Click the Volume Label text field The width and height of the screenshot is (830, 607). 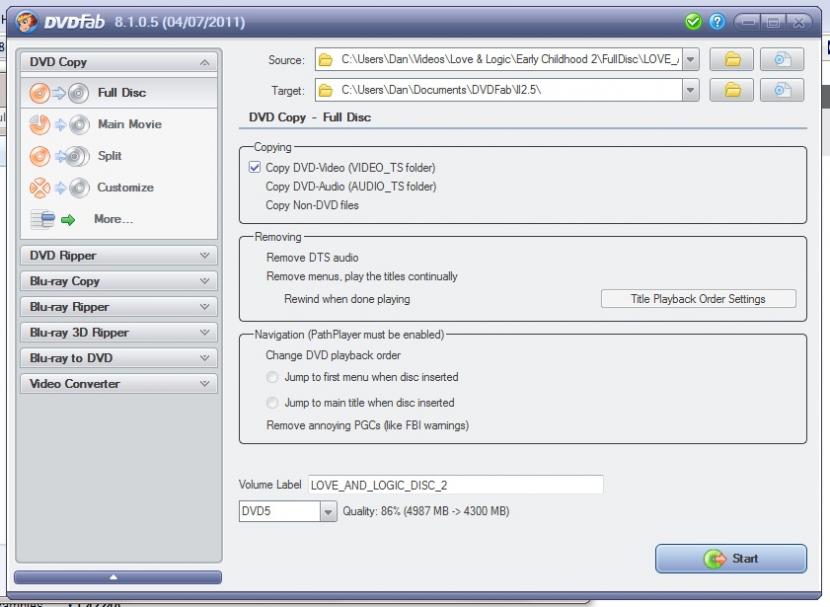[x=456, y=485]
